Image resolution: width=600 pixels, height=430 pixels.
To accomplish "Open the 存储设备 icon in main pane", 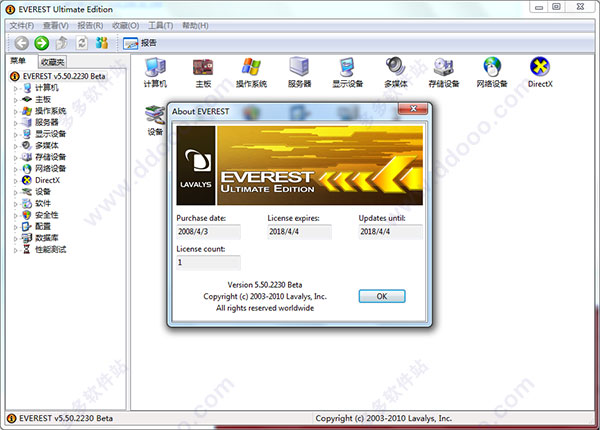I will [x=444, y=72].
